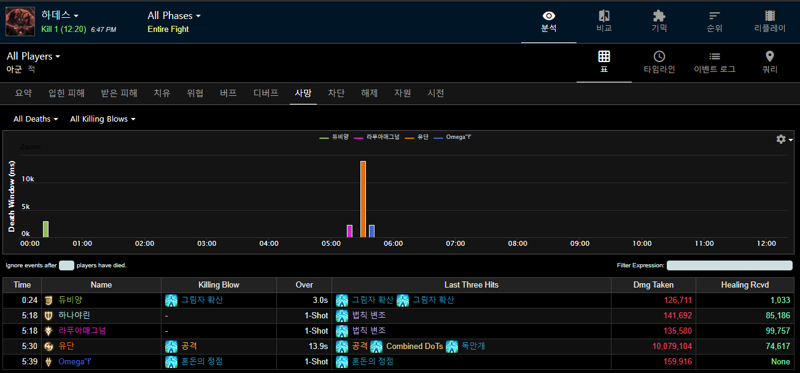Switch to the 입힌 피해 tab
This screenshot has width=800, height=373.
(66, 93)
